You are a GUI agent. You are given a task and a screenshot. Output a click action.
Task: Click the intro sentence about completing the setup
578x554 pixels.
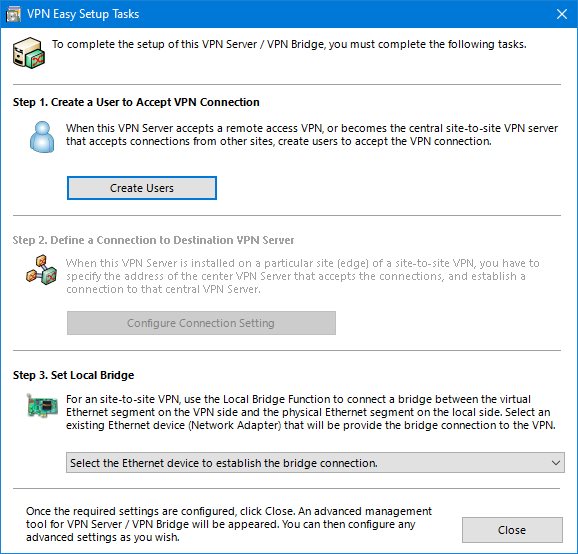tap(289, 44)
